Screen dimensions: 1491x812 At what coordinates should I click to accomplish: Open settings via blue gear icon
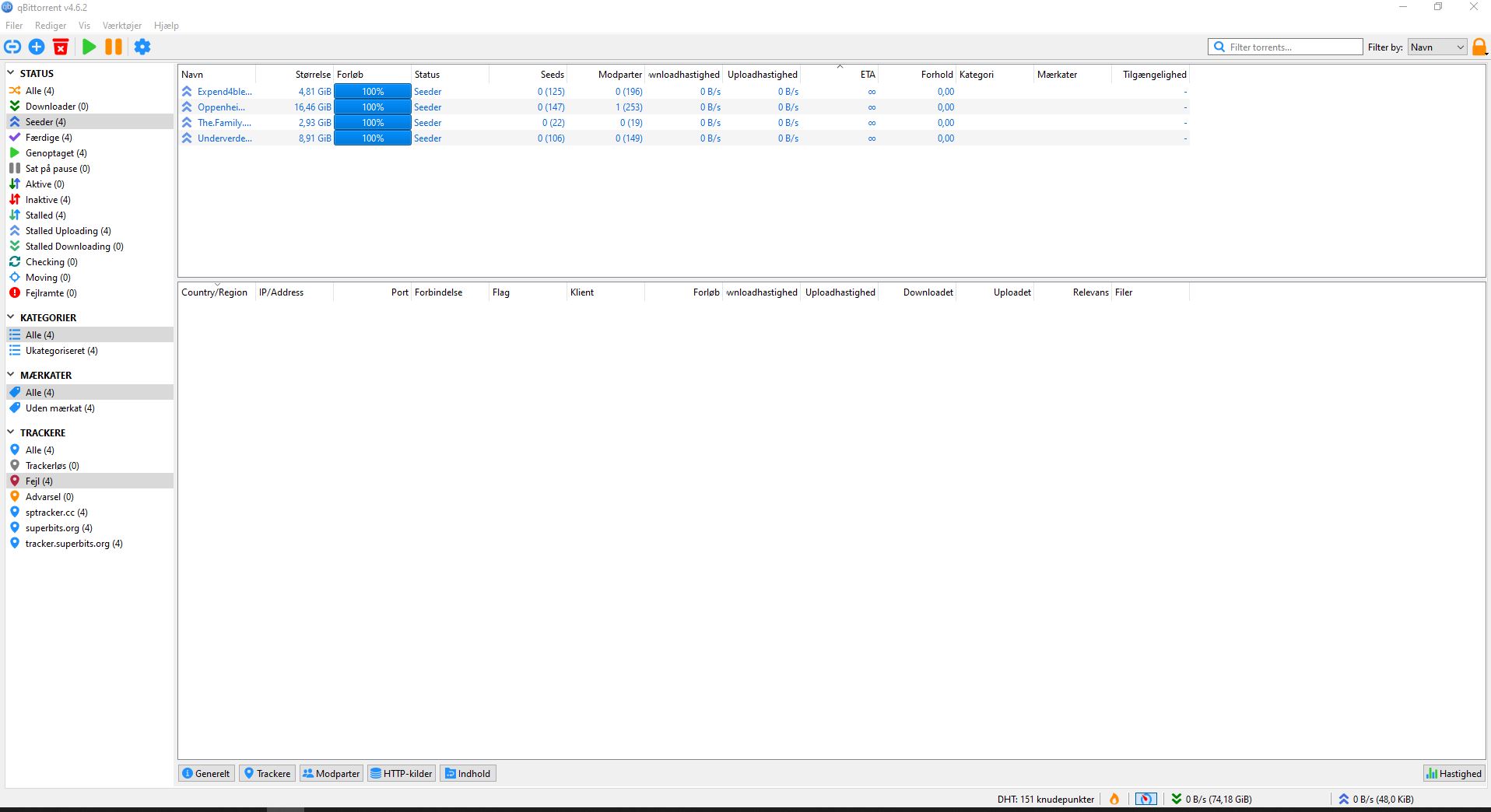click(142, 47)
